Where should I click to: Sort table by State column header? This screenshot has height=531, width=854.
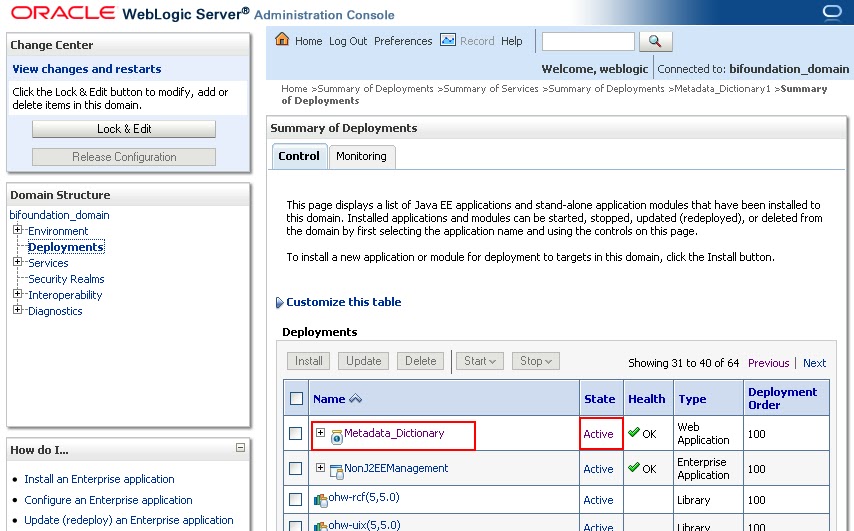pyautogui.click(x=600, y=399)
